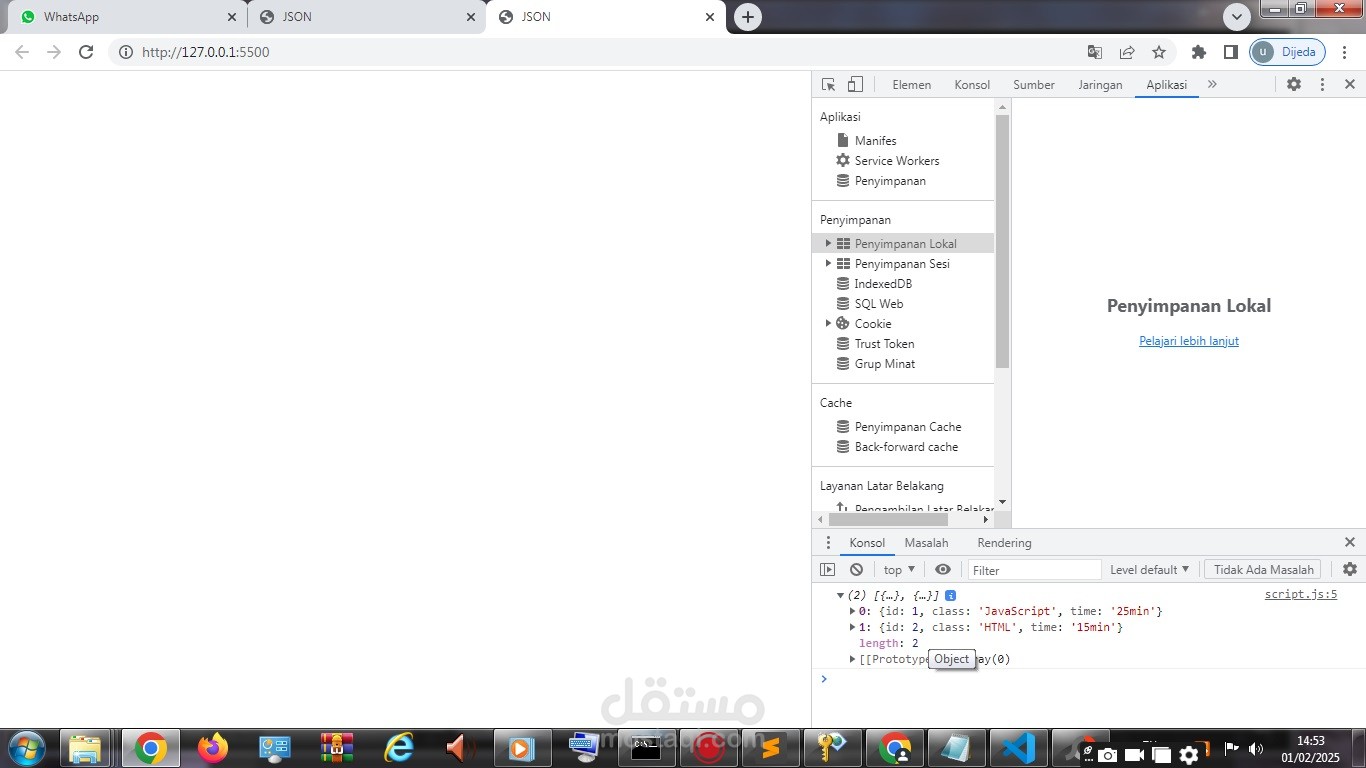1366x768 pixels.
Task: Expand the Cookie tree arrow
Action: click(x=828, y=324)
